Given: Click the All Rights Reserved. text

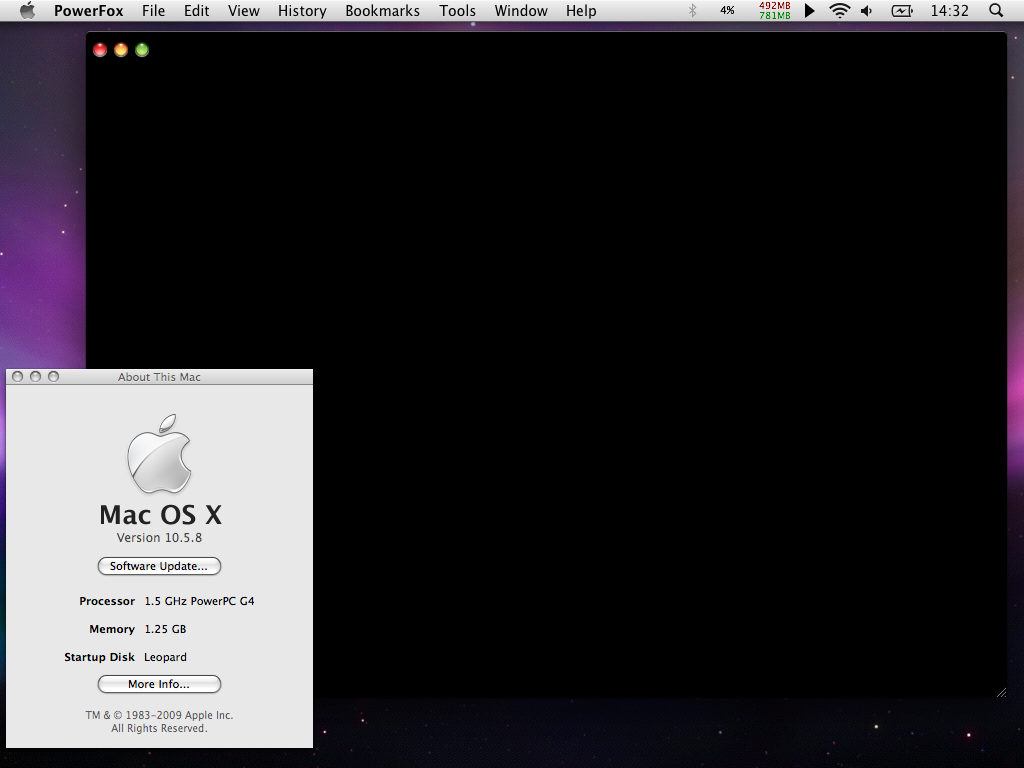Looking at the screenshot, I should tap(159, 728).
